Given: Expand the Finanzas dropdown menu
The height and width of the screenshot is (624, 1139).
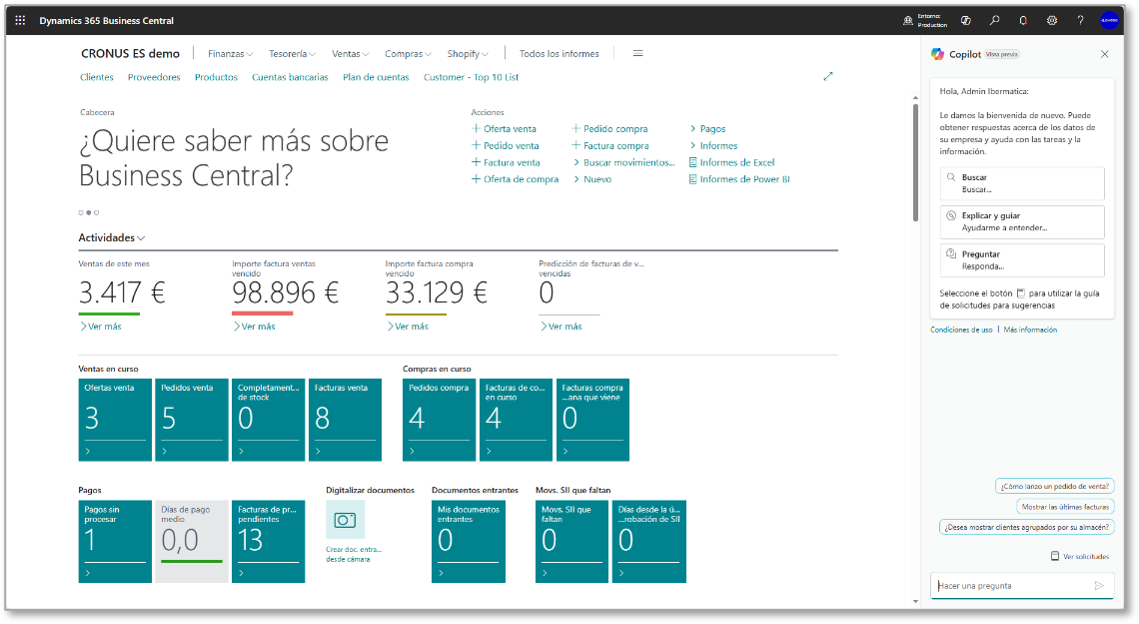Looking at the screenshot, I should pyautogui.click(x=230, y=54).
